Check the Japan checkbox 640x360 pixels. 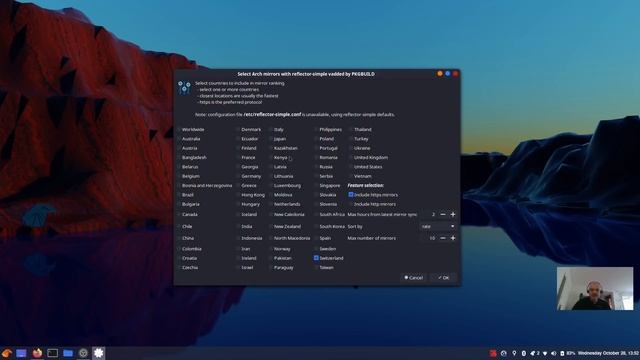271,139
